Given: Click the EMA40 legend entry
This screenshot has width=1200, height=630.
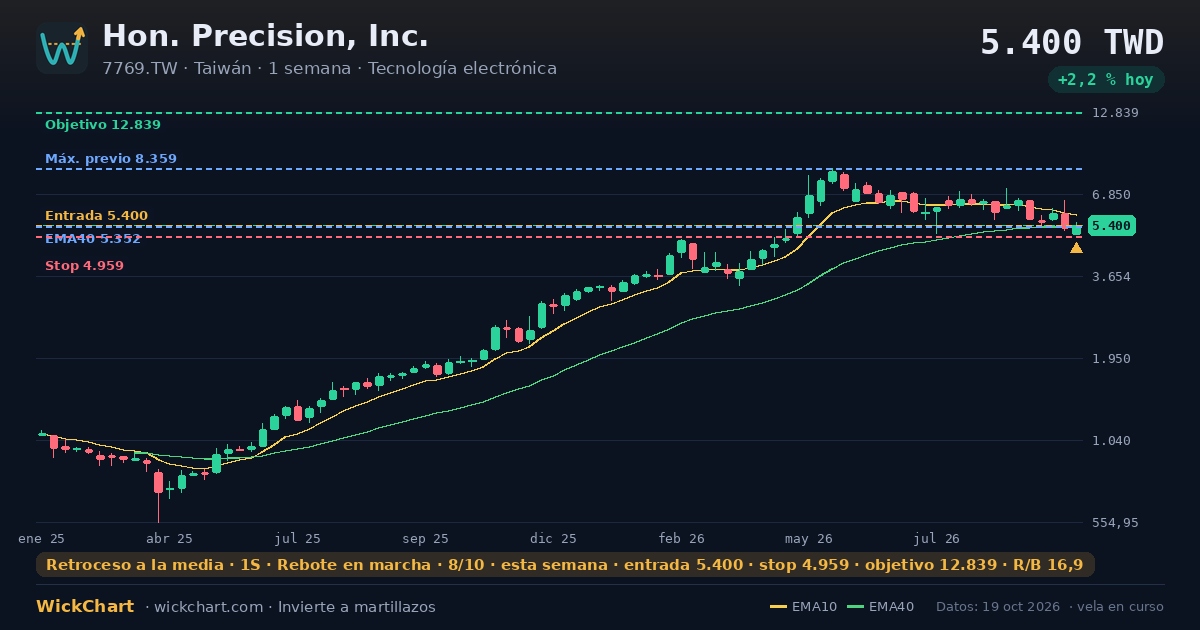Looking at the screenshot, I should coord(880,607).
